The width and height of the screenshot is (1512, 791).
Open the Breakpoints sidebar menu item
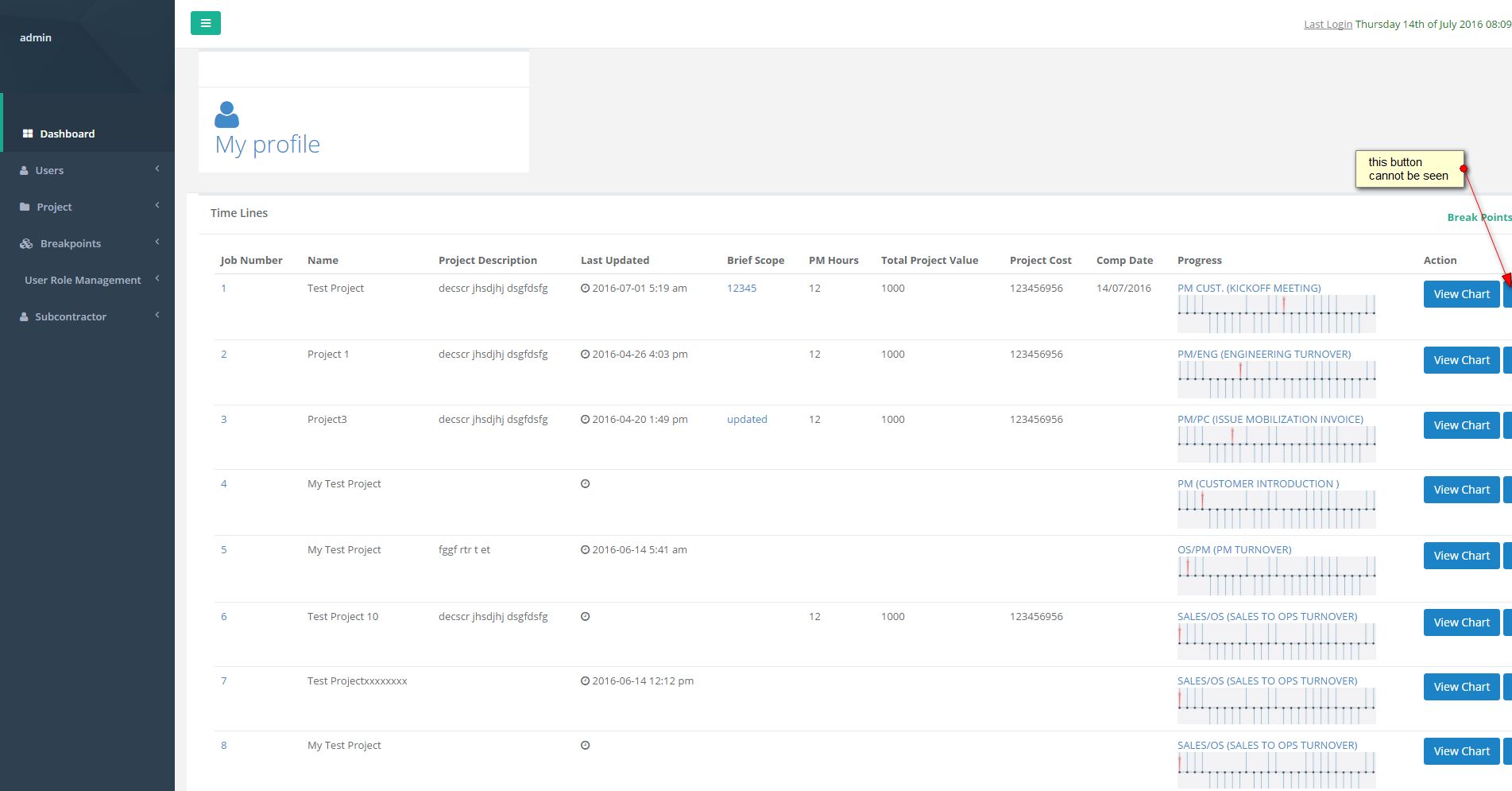tap(71, 243)
